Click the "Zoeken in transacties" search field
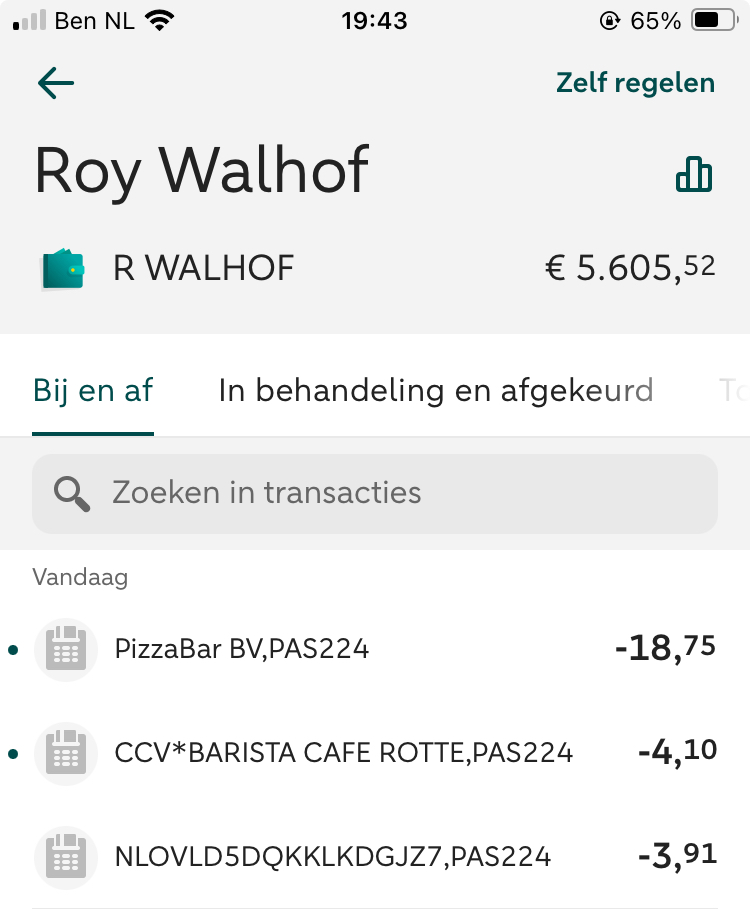Image resolution: width=750 pixels, height=909 pixels. point(375,493)
